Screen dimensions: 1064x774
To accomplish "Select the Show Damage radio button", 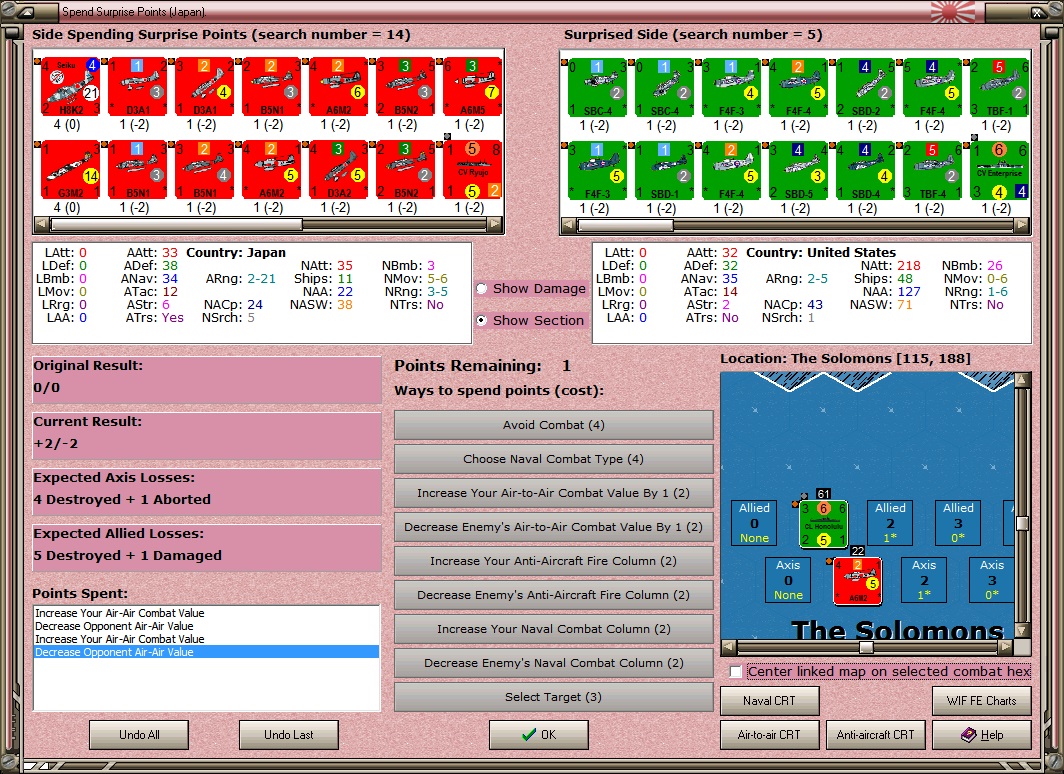I will point(482,288).
